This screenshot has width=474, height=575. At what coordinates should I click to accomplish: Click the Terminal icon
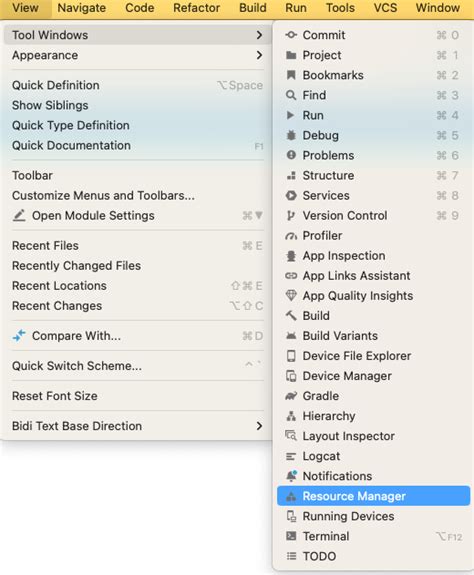click(291, 536)
